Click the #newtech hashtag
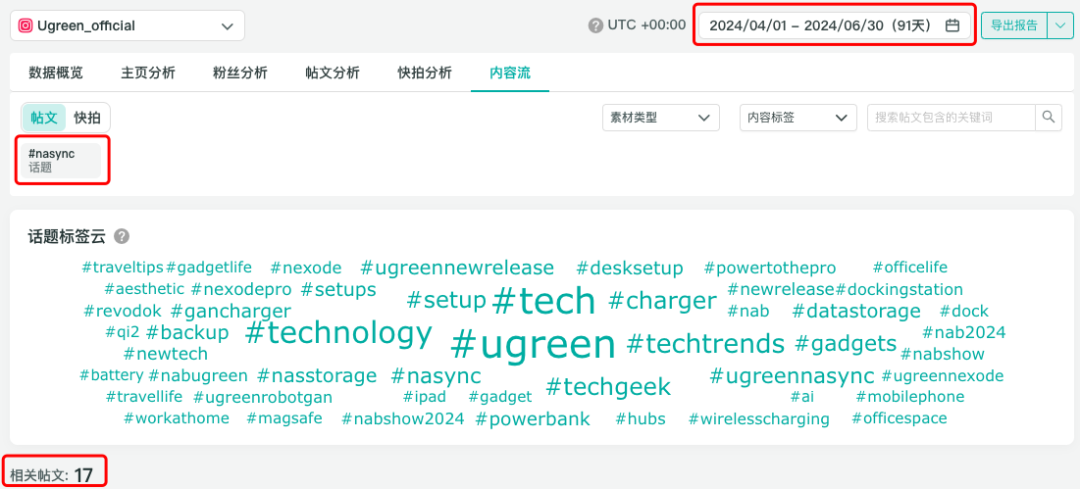 pyautogui.click(x=165, y=354)
